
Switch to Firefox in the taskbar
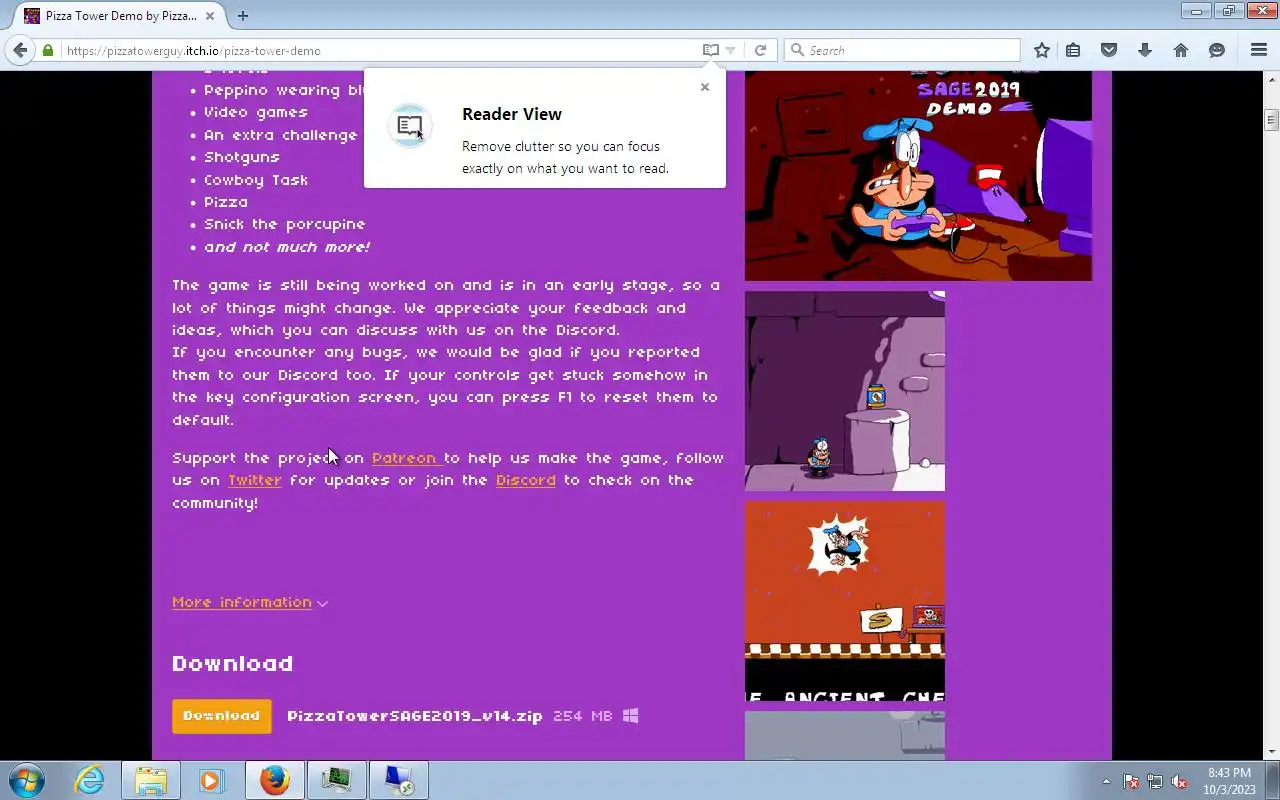[x=274, y=780]
